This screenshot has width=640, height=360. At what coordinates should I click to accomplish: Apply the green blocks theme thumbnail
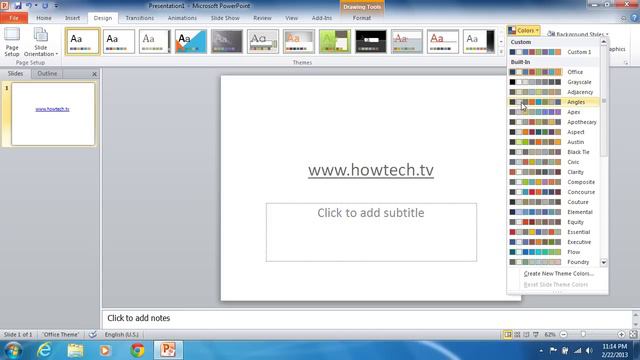335,41
